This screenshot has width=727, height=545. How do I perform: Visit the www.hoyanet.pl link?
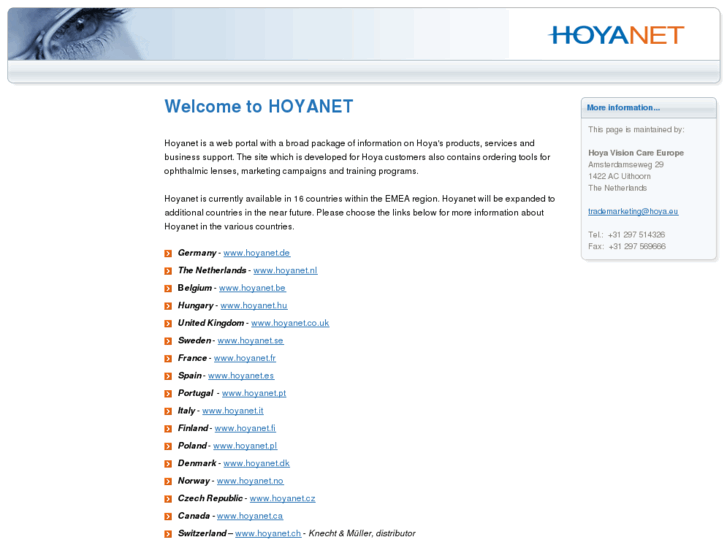pos(245,446)
